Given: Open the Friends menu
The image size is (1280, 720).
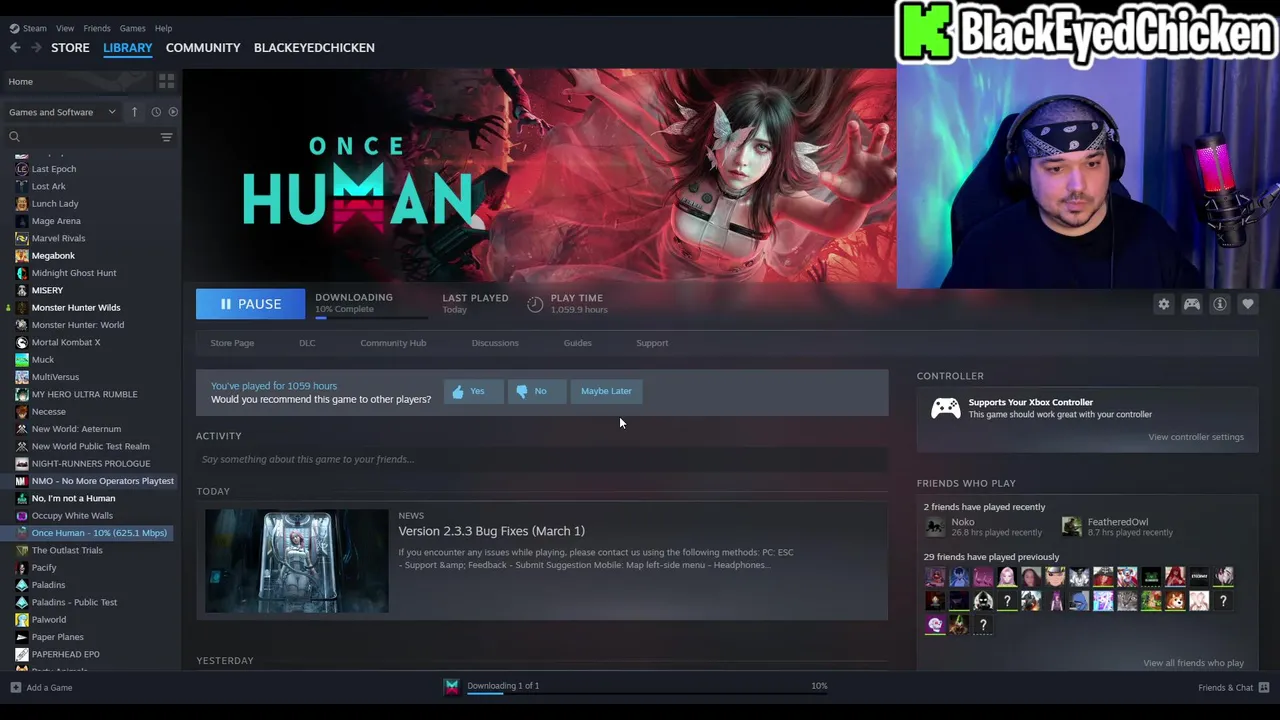Looking at the screenshot, I should pos(97,28).
